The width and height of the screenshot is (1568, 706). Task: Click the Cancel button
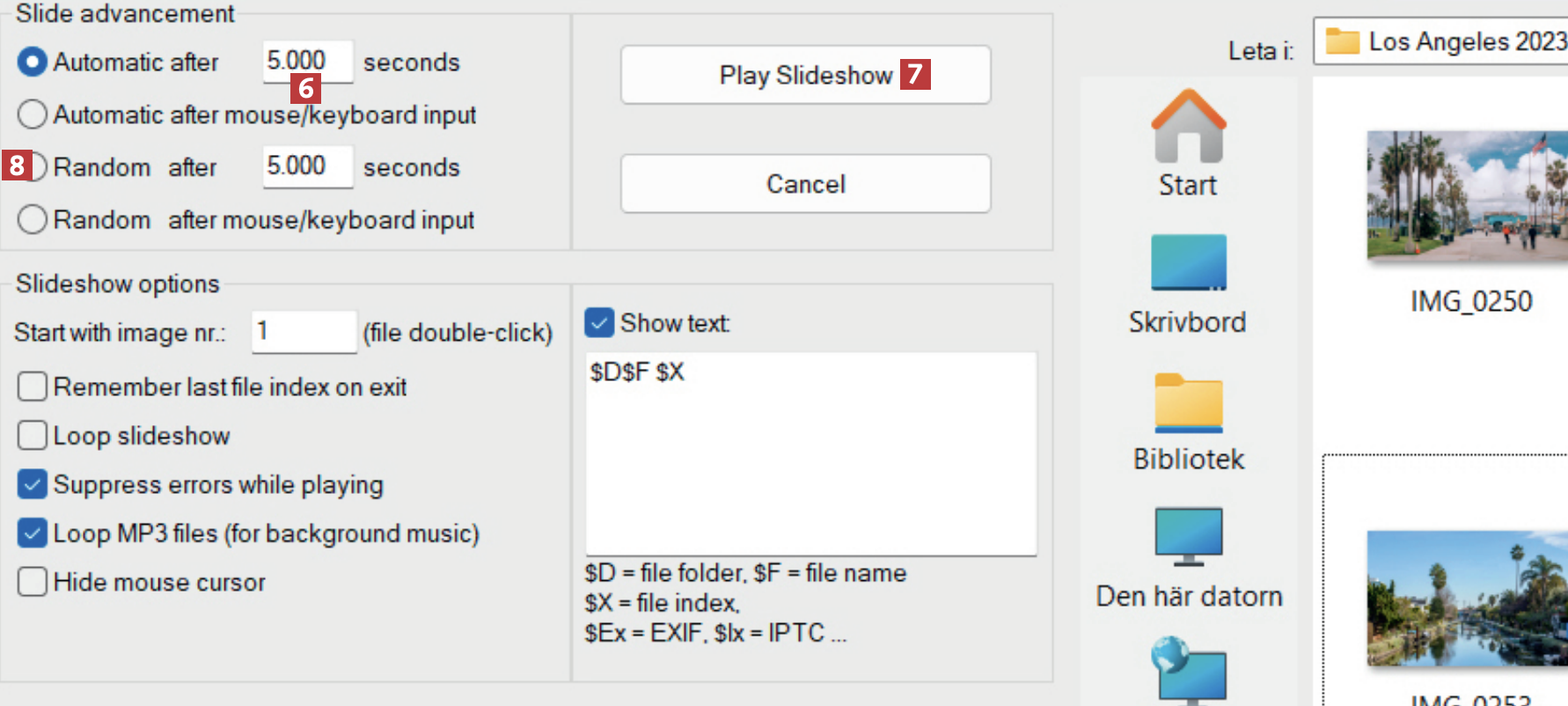tap(805, 184)
